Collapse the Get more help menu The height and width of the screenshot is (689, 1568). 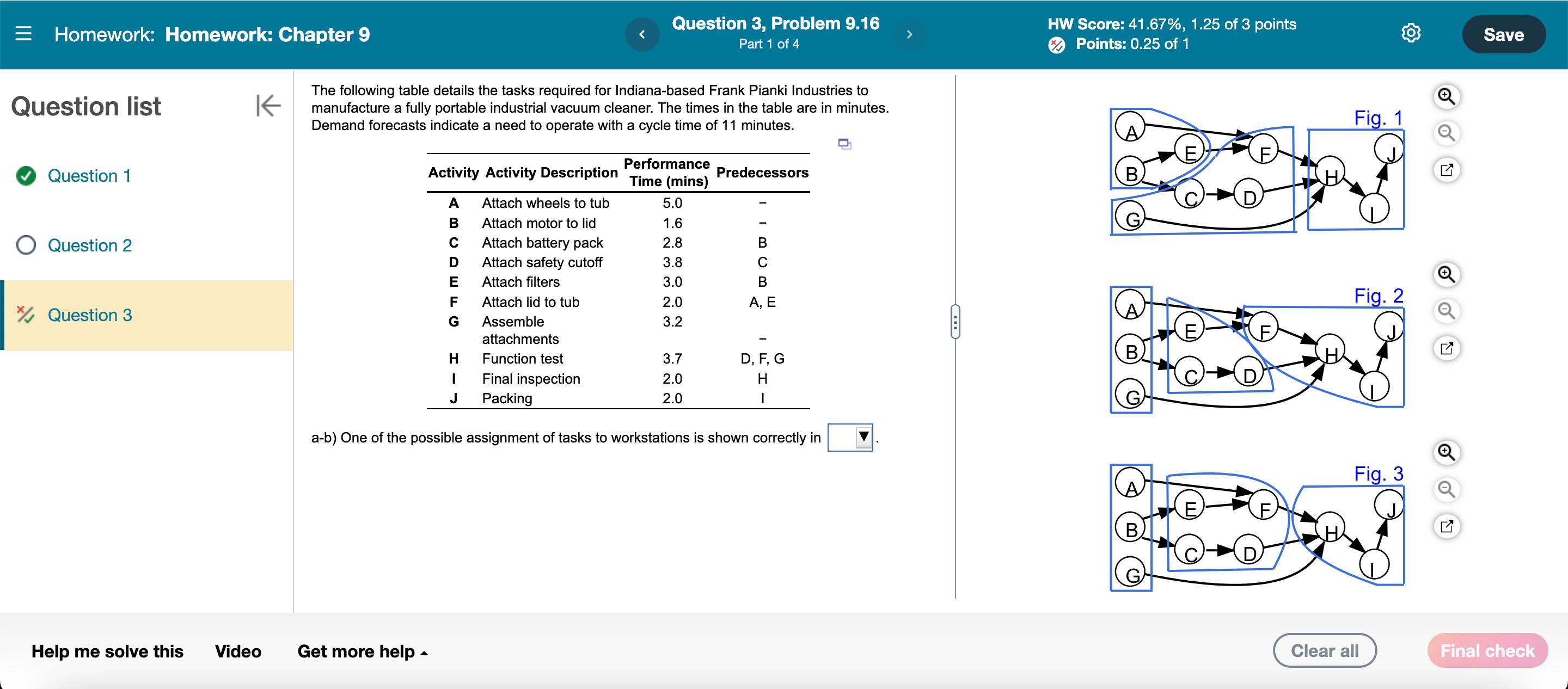pyautogui.click(x=424, y=653)
